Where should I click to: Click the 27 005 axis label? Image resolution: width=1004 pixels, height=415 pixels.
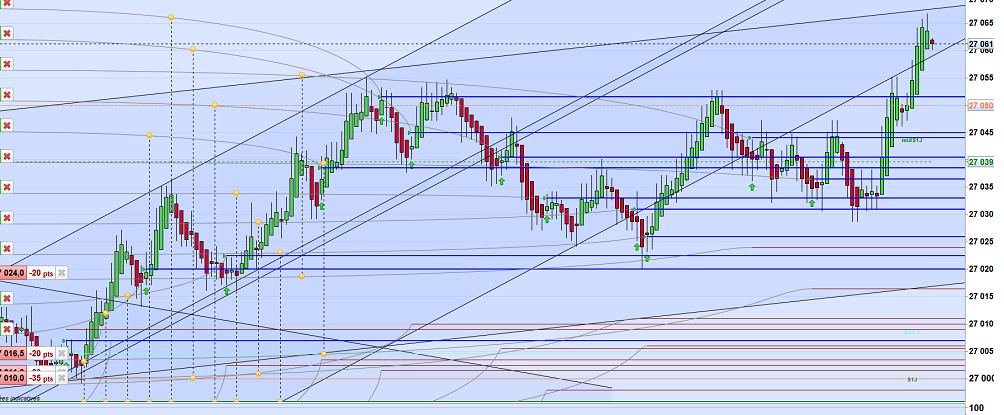click(982, 351)
